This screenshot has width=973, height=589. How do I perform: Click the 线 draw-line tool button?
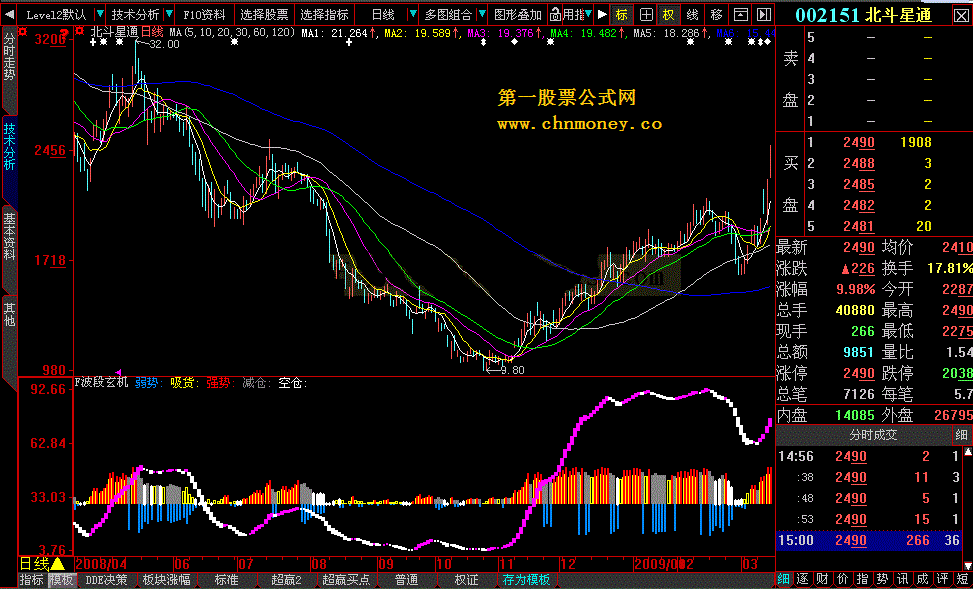[x=692, y=14]
